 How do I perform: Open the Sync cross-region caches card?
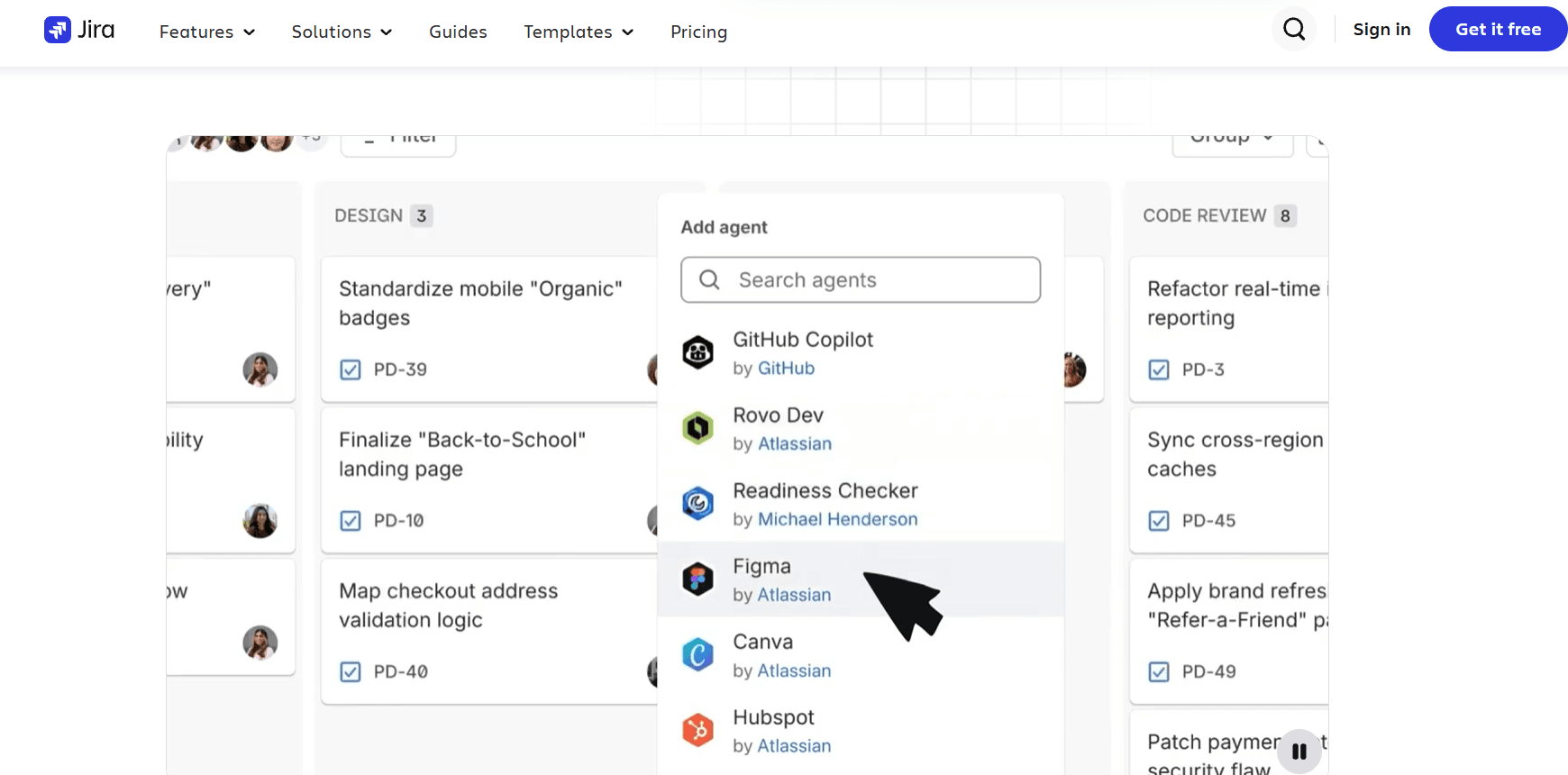pos(1229,481)
